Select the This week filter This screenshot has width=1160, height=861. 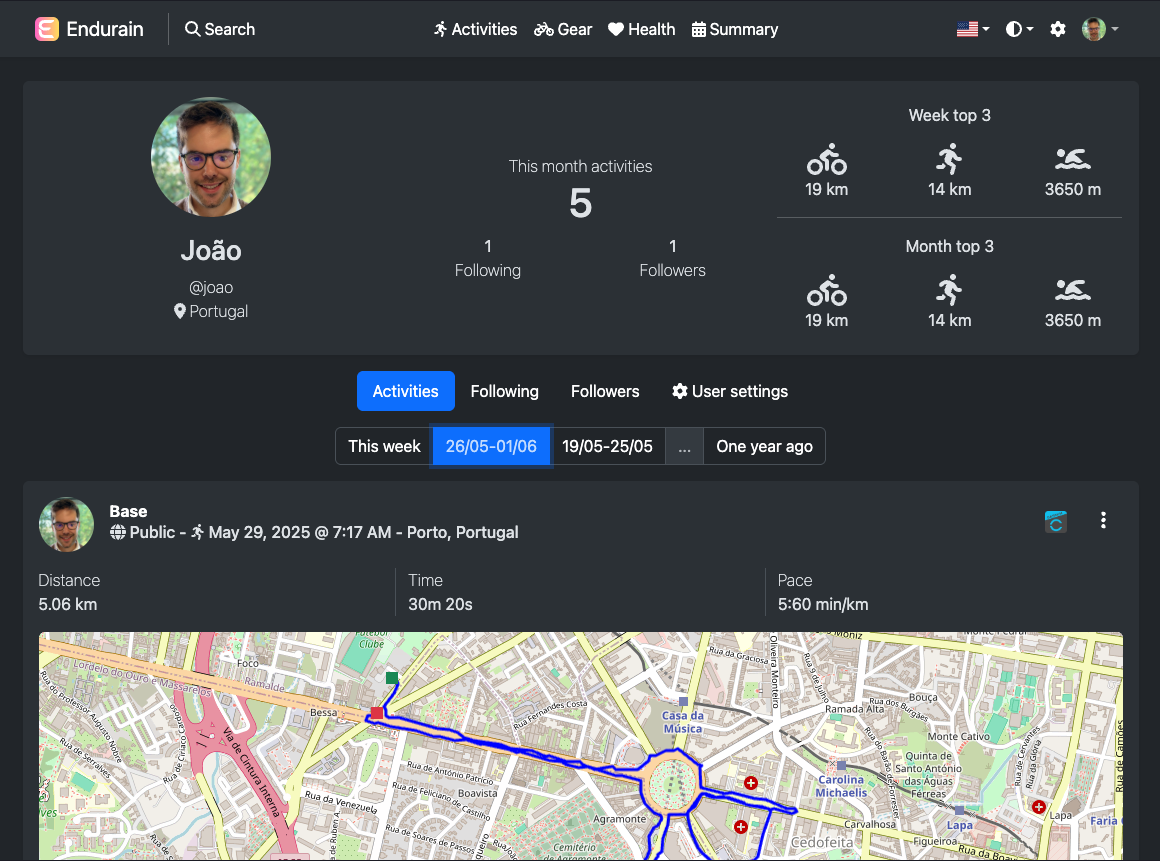[x=384, y=446]
